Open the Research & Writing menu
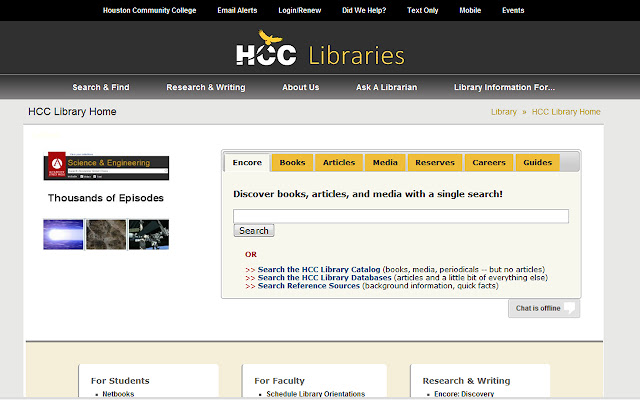 point(206,87)
